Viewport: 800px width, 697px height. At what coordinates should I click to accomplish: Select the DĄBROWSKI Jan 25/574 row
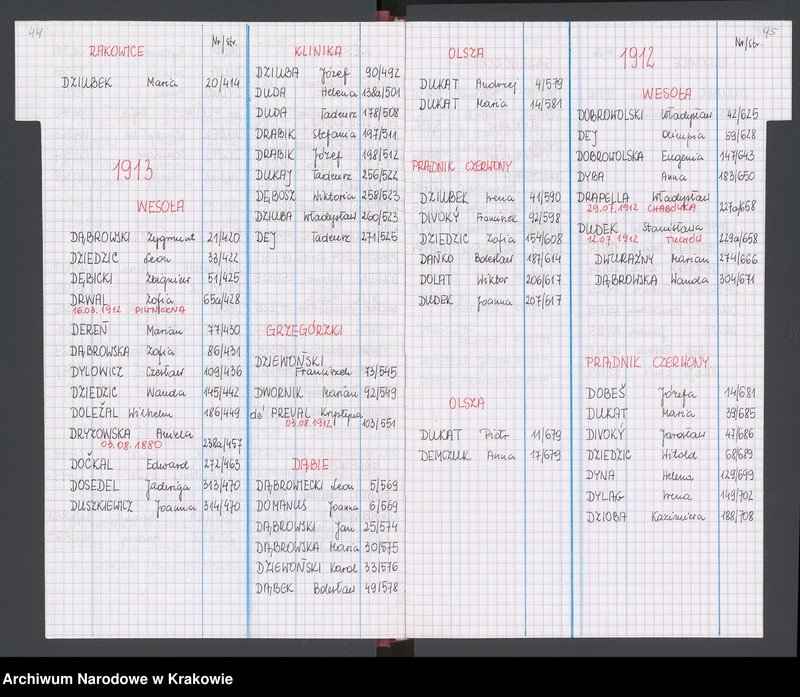(x=327, y=527)
